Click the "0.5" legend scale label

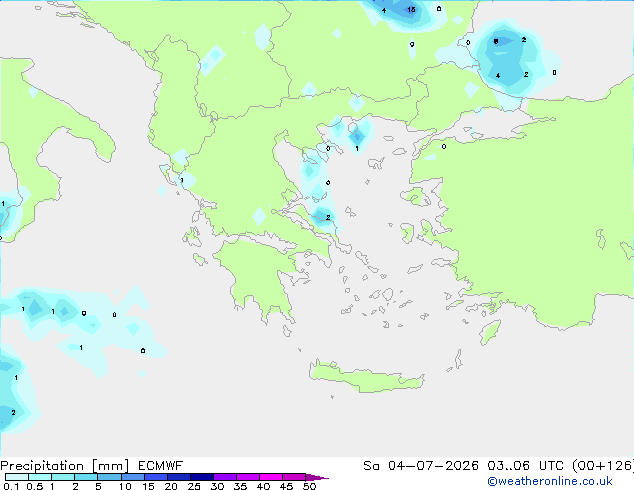pyautogui.click(x=35, y=486)
